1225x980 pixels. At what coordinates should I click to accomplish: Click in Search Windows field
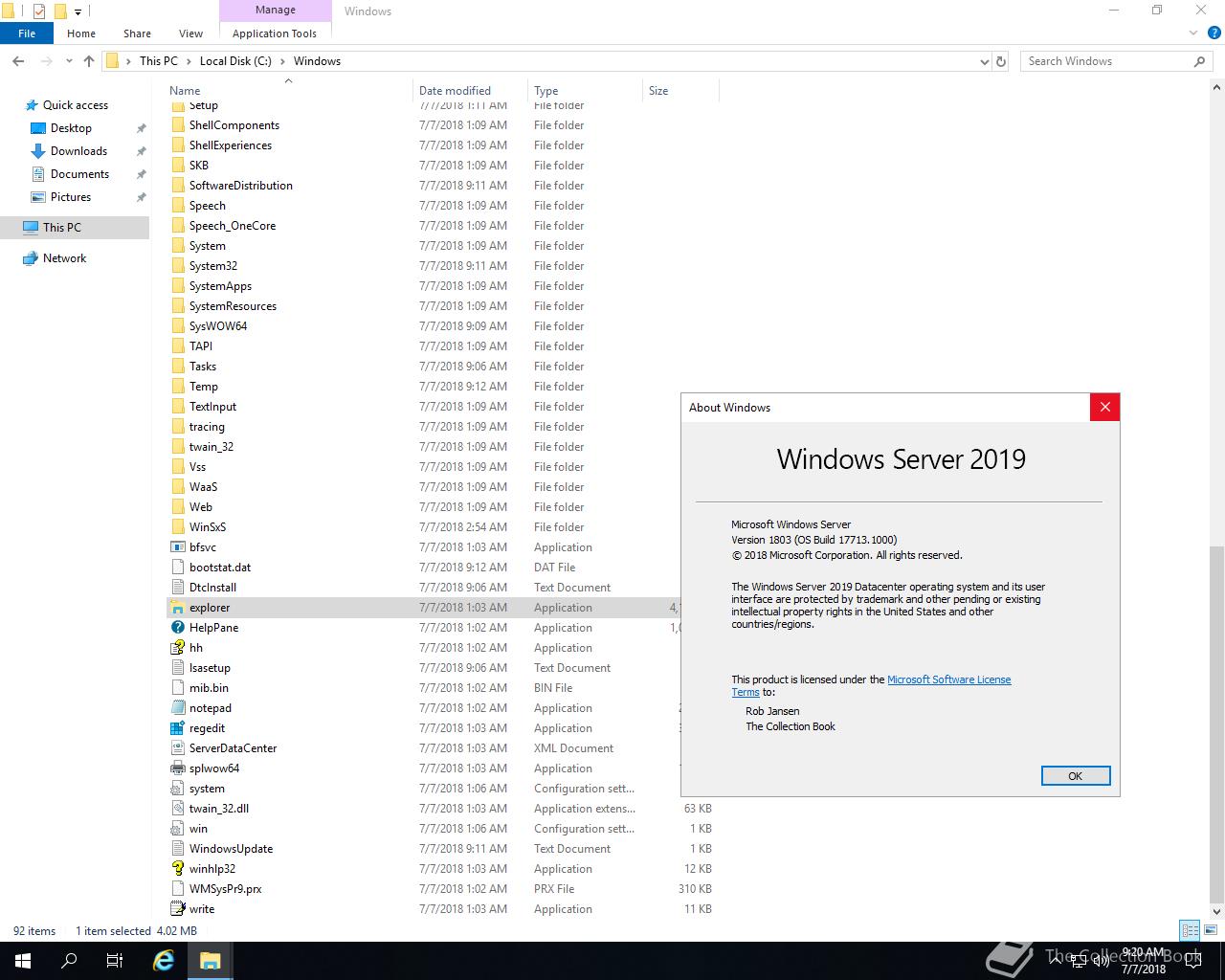pos(1105,61)
